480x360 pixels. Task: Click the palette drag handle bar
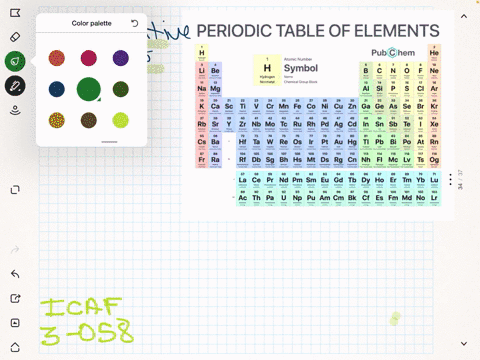[x=109, y=142]
